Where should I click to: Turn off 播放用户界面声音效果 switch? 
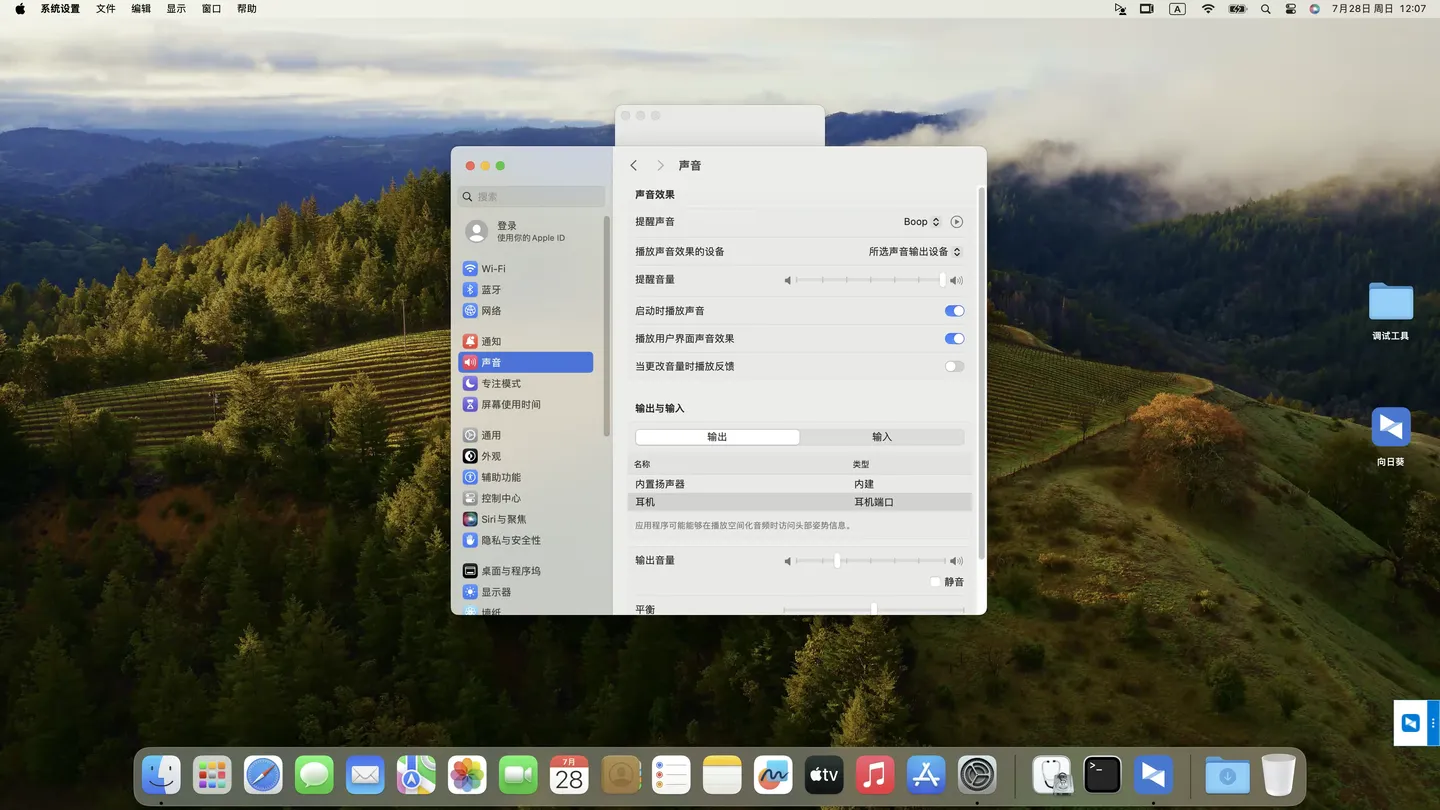click(954, 339)
